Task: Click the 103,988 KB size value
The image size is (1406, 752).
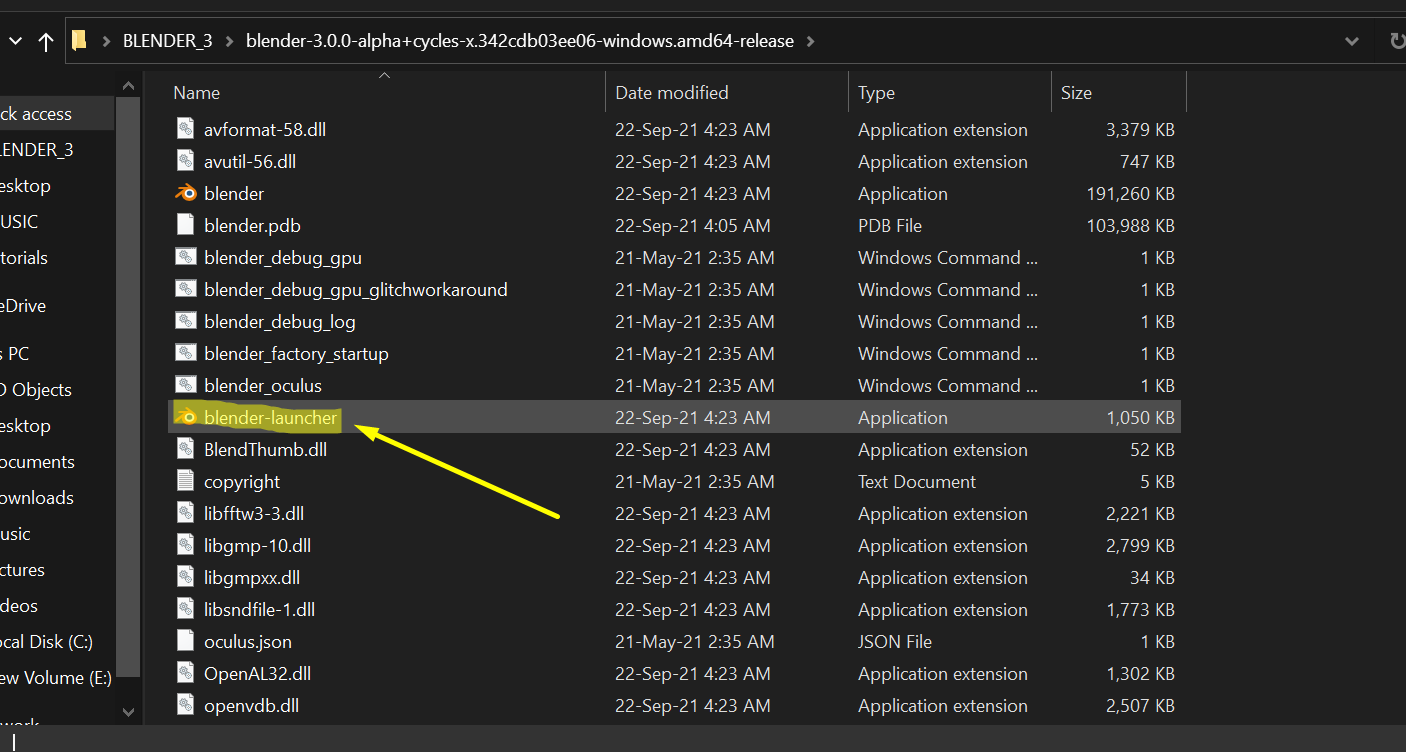Action: coord(1130,225)
